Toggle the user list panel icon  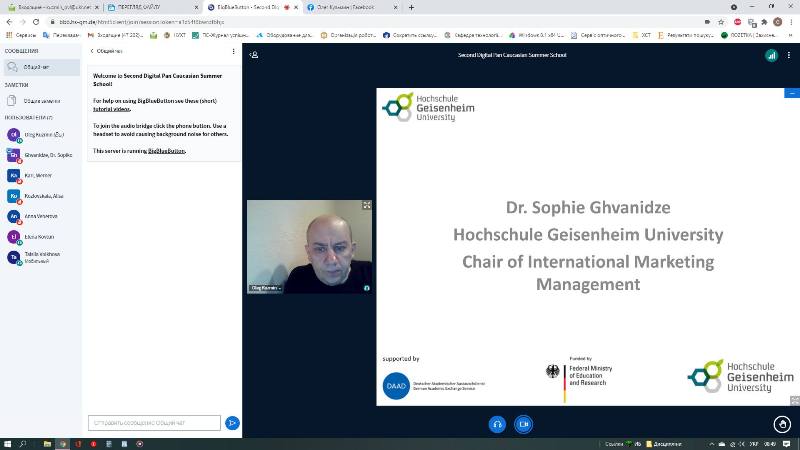pos(254,55)
